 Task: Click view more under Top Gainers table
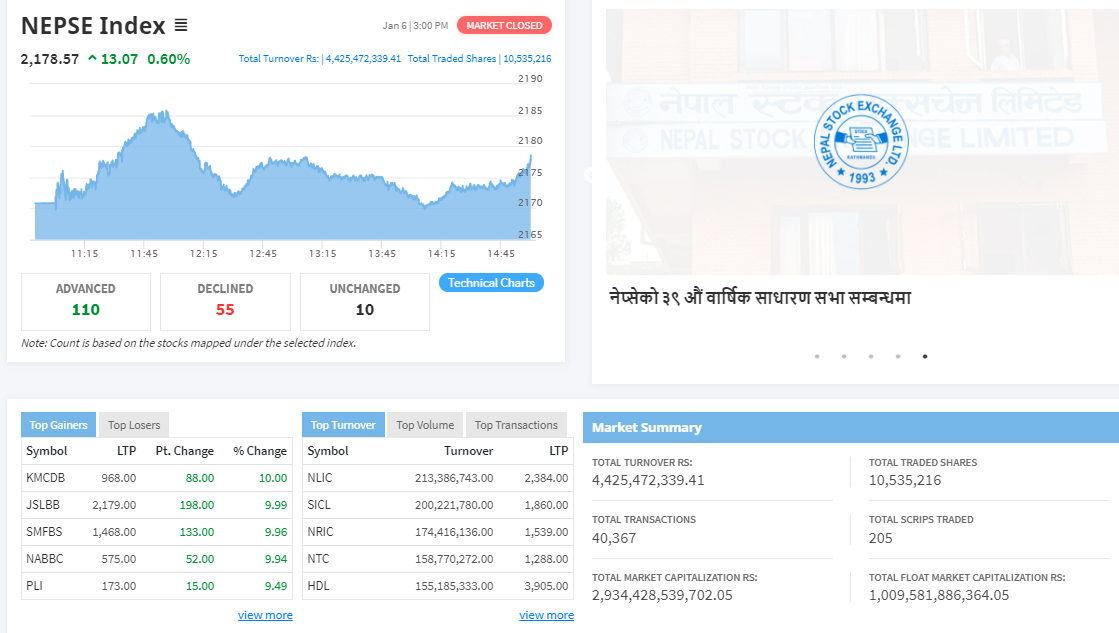tap(265, 615)
